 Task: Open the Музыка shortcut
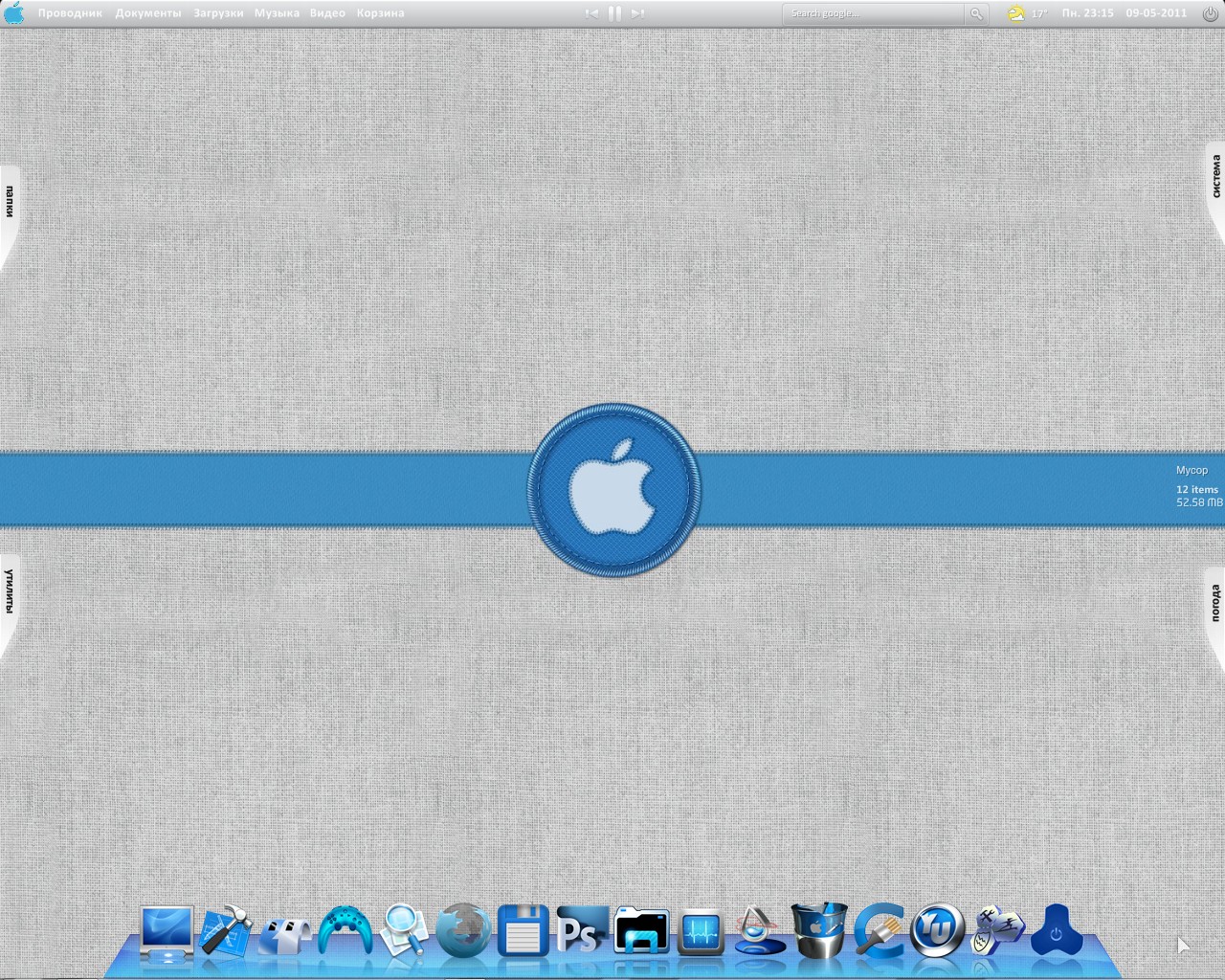pyautogui.click(x=277, y=13)
